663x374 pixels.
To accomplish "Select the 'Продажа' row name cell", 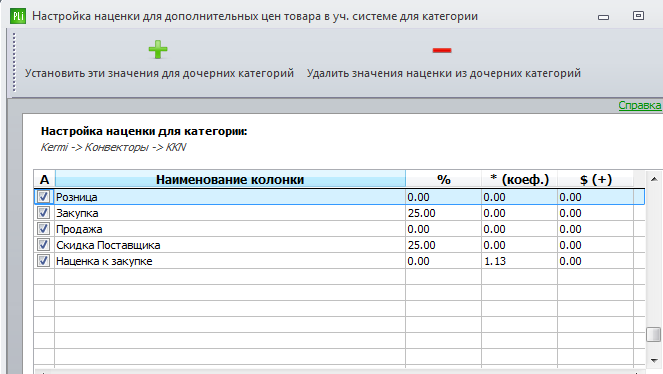I will click(230, 229).
